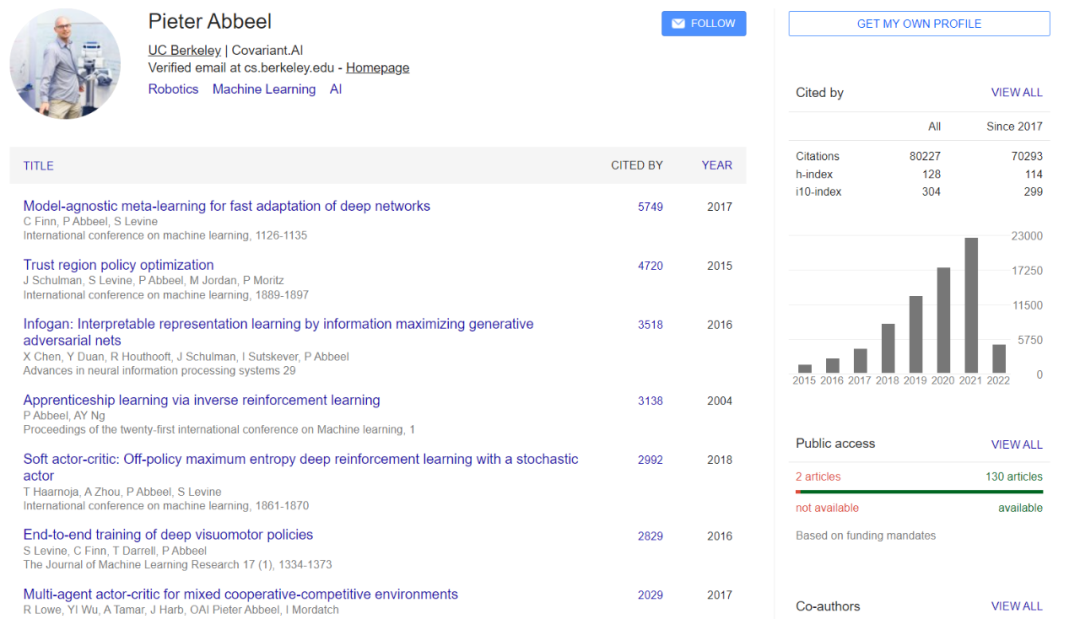Click Get My Own Profile button
The image size is (1080, 619).
tap(919, 24)
